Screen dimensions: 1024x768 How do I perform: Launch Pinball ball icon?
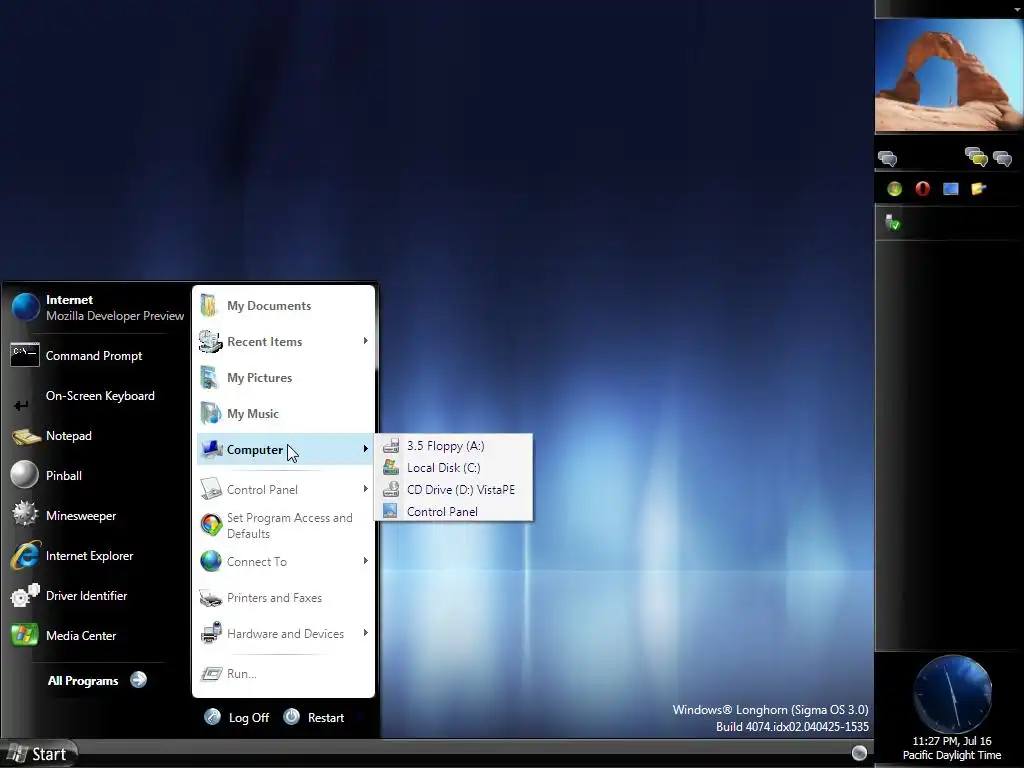tap(25, 475)
